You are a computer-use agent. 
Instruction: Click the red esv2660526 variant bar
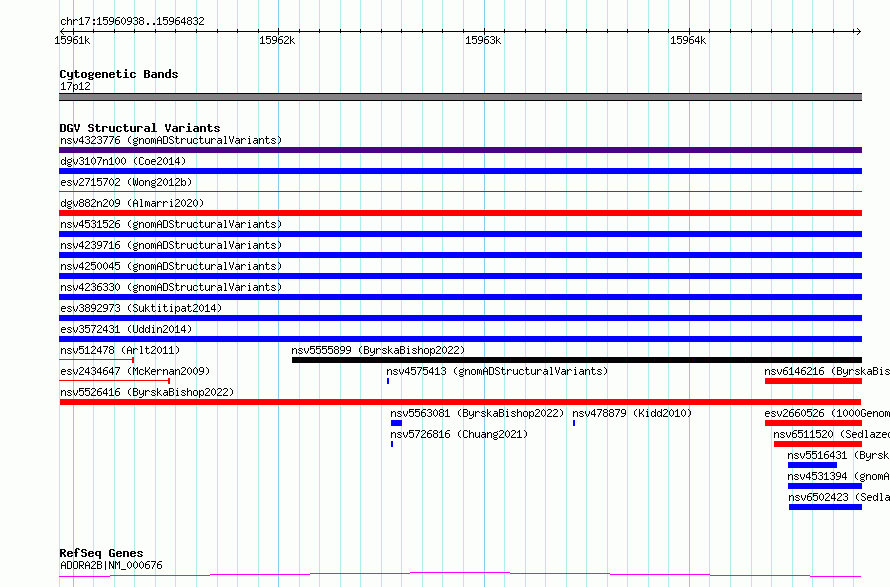[813, 423]
